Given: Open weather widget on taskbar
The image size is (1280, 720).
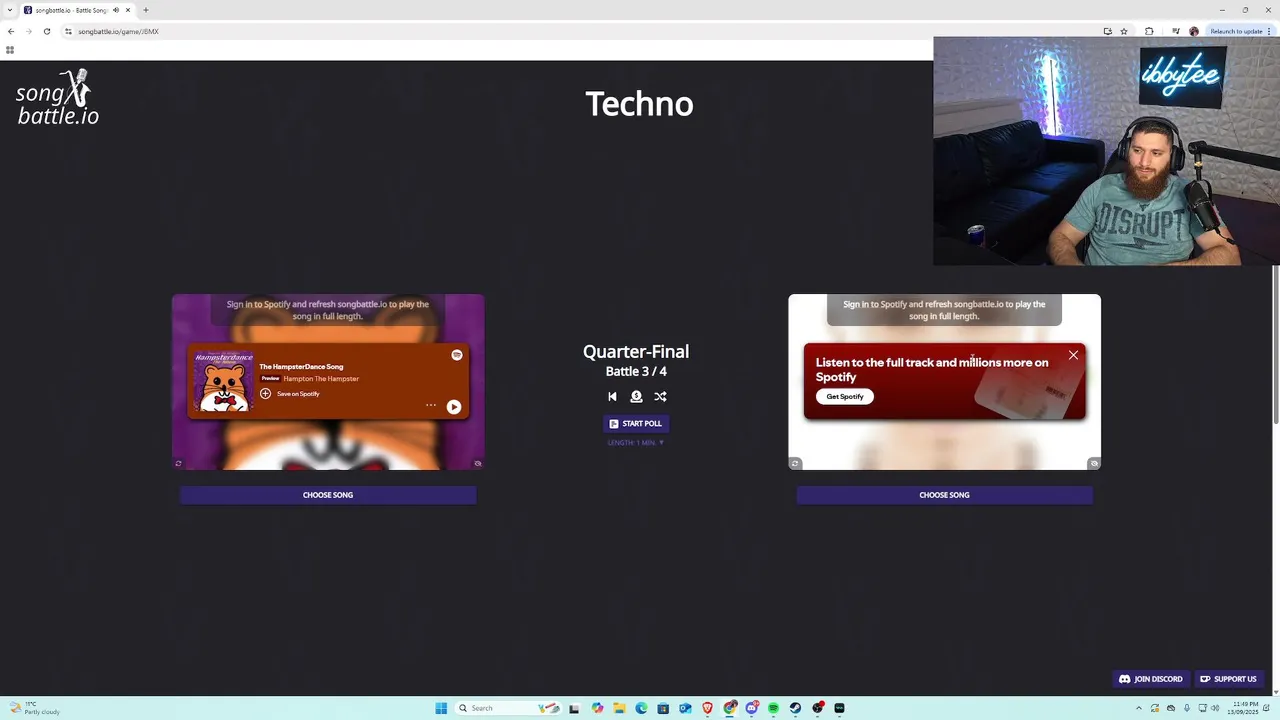Looking at the screenshot, I should [x=35, y=708].
